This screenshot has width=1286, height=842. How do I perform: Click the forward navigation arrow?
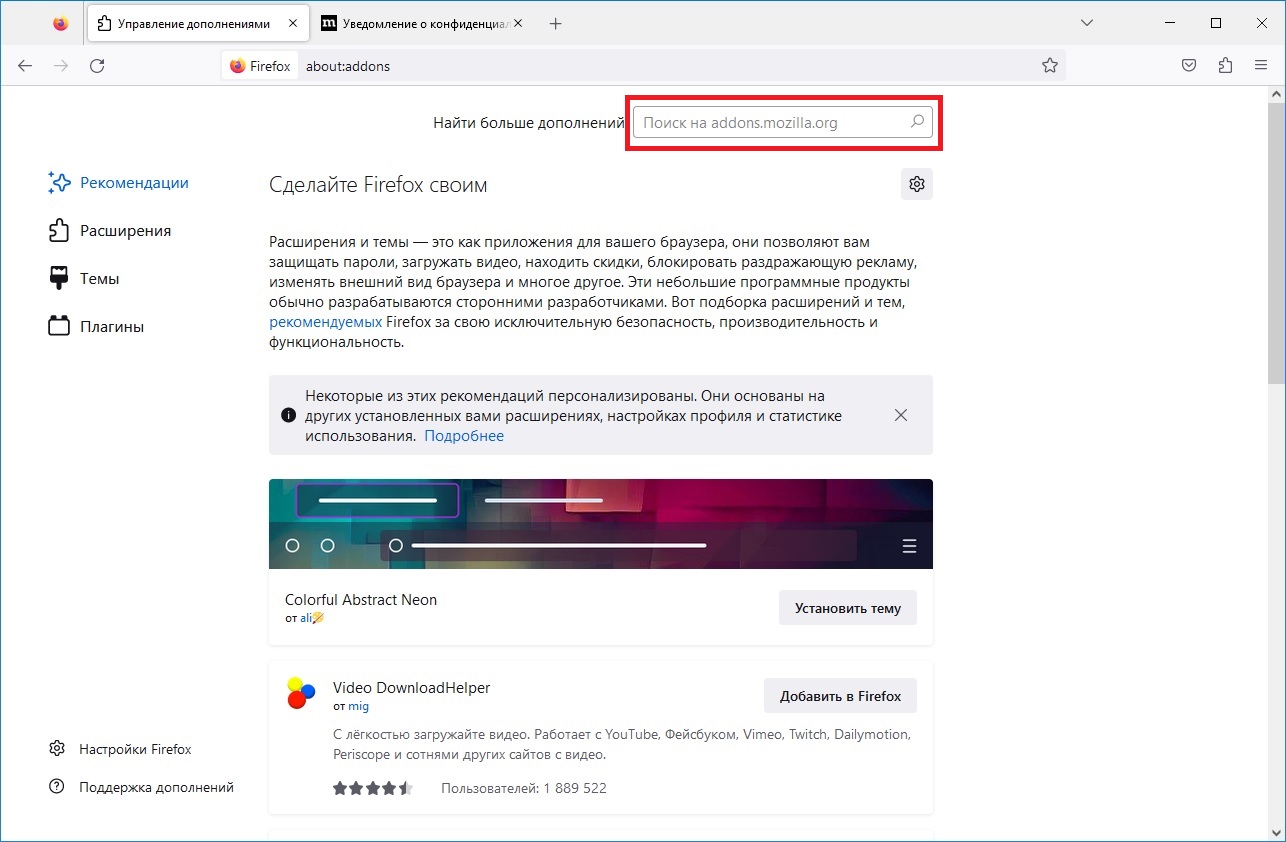[61, 66]
